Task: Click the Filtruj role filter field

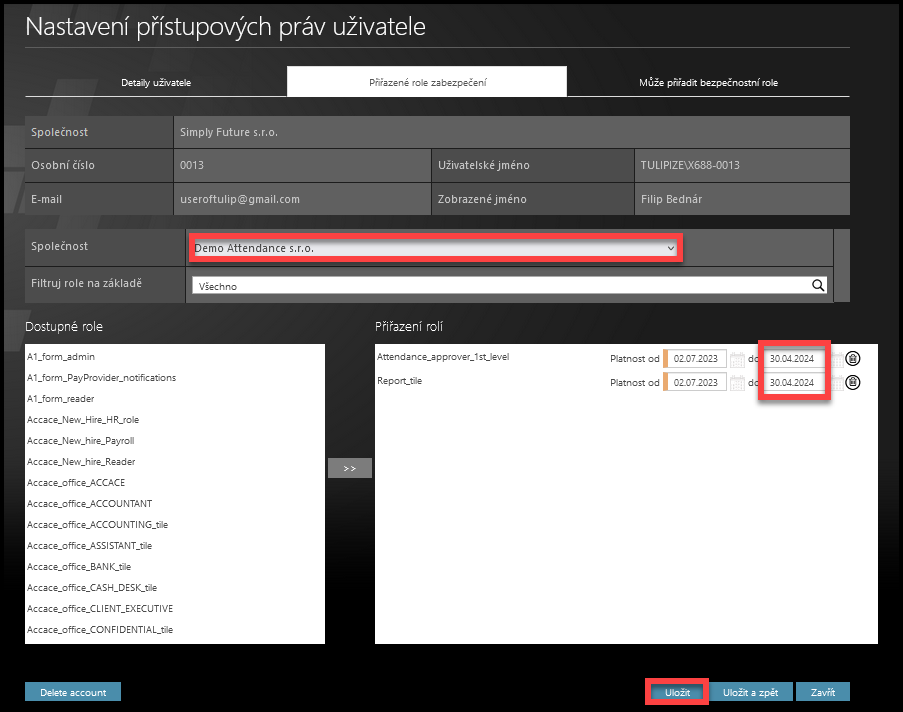Action: [x=500, y=286]
